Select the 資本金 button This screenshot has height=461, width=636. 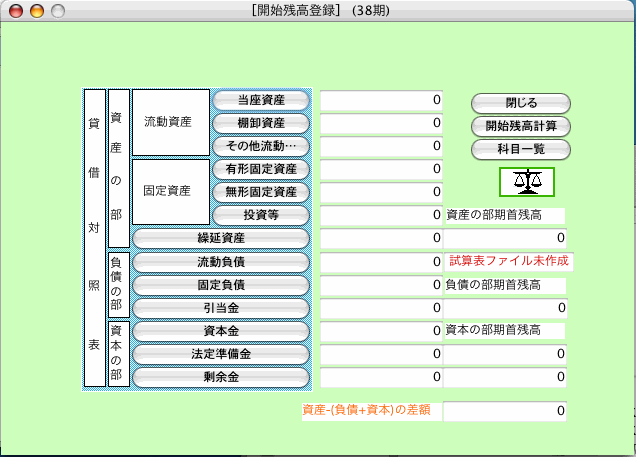point(221,331)
